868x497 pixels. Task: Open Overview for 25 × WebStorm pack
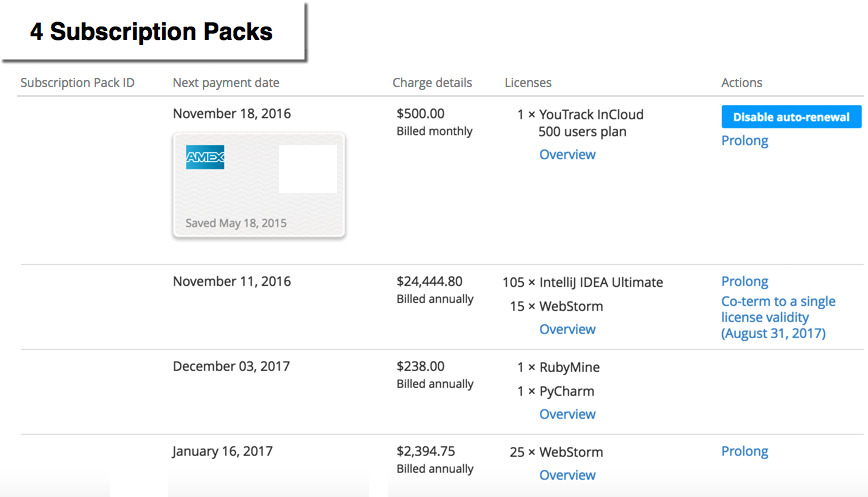(567, 475)
